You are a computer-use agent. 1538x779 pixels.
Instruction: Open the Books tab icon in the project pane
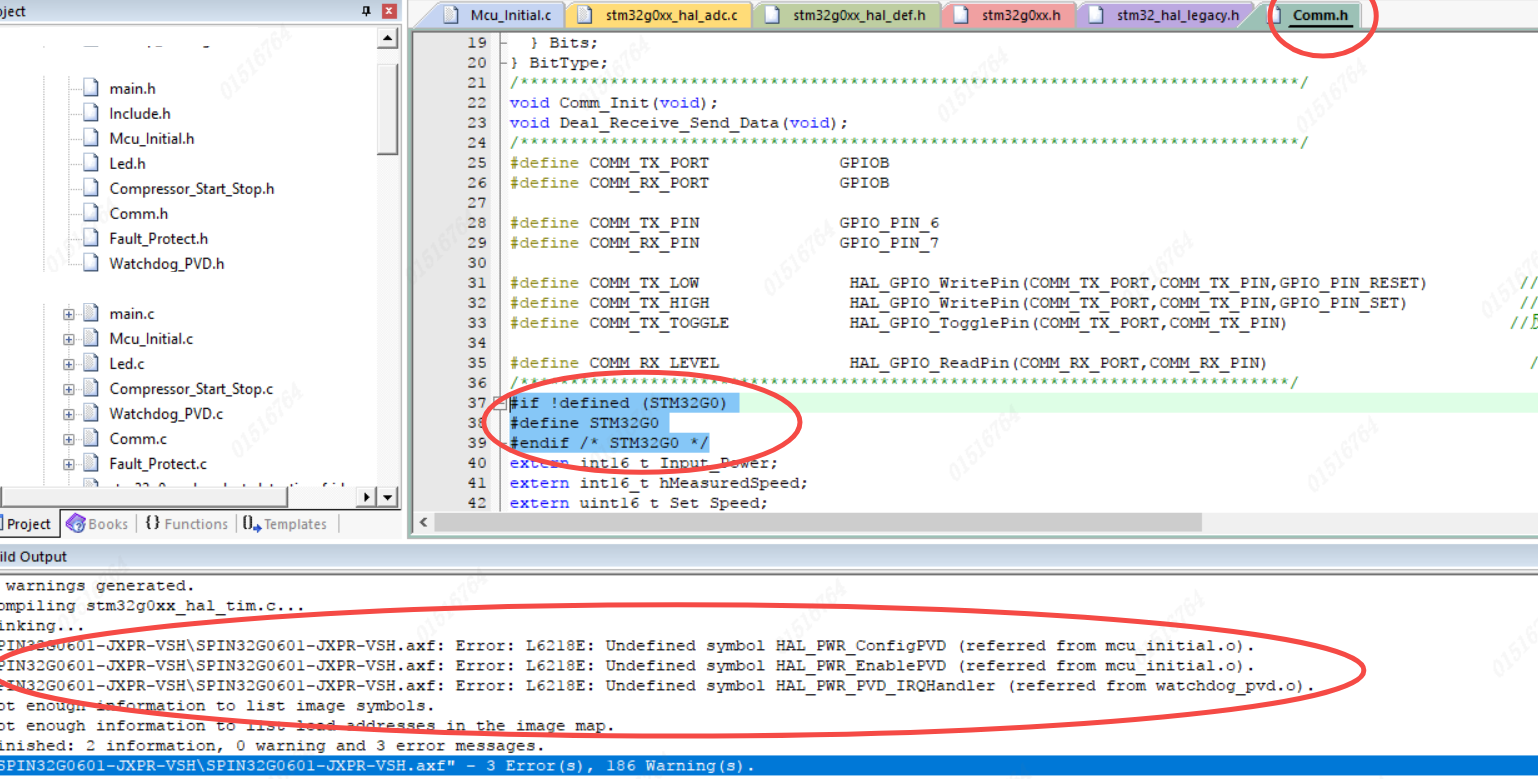point(76,524)
